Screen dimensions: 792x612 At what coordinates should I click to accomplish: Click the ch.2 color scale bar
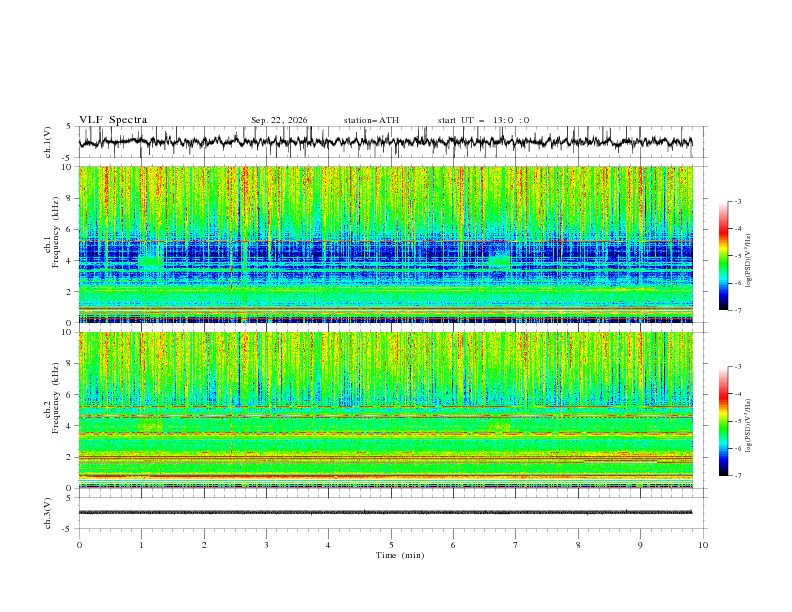723,421
